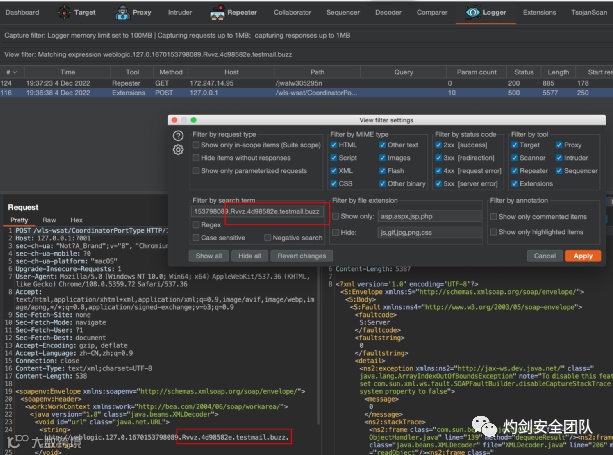This screenshot has height=455, width=613.
Task: Uncheck Other text MIME type
Action: tap(382, 145)
